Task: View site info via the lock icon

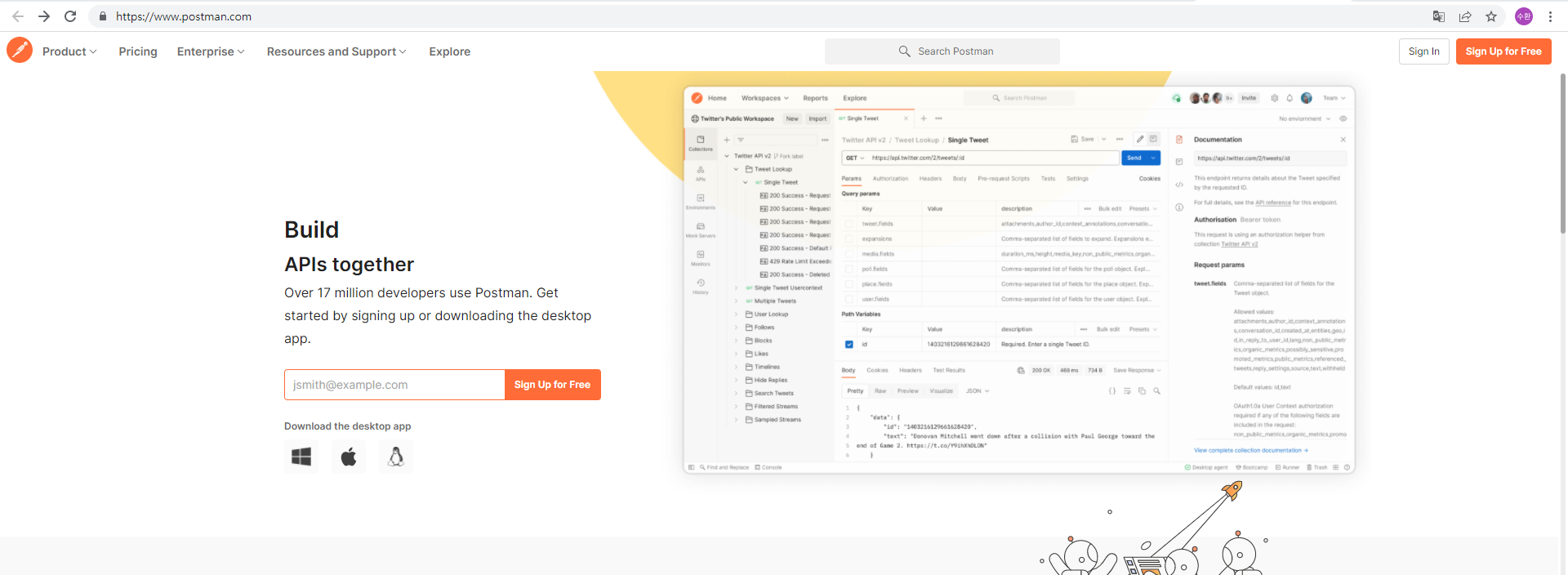Action: 103,16
